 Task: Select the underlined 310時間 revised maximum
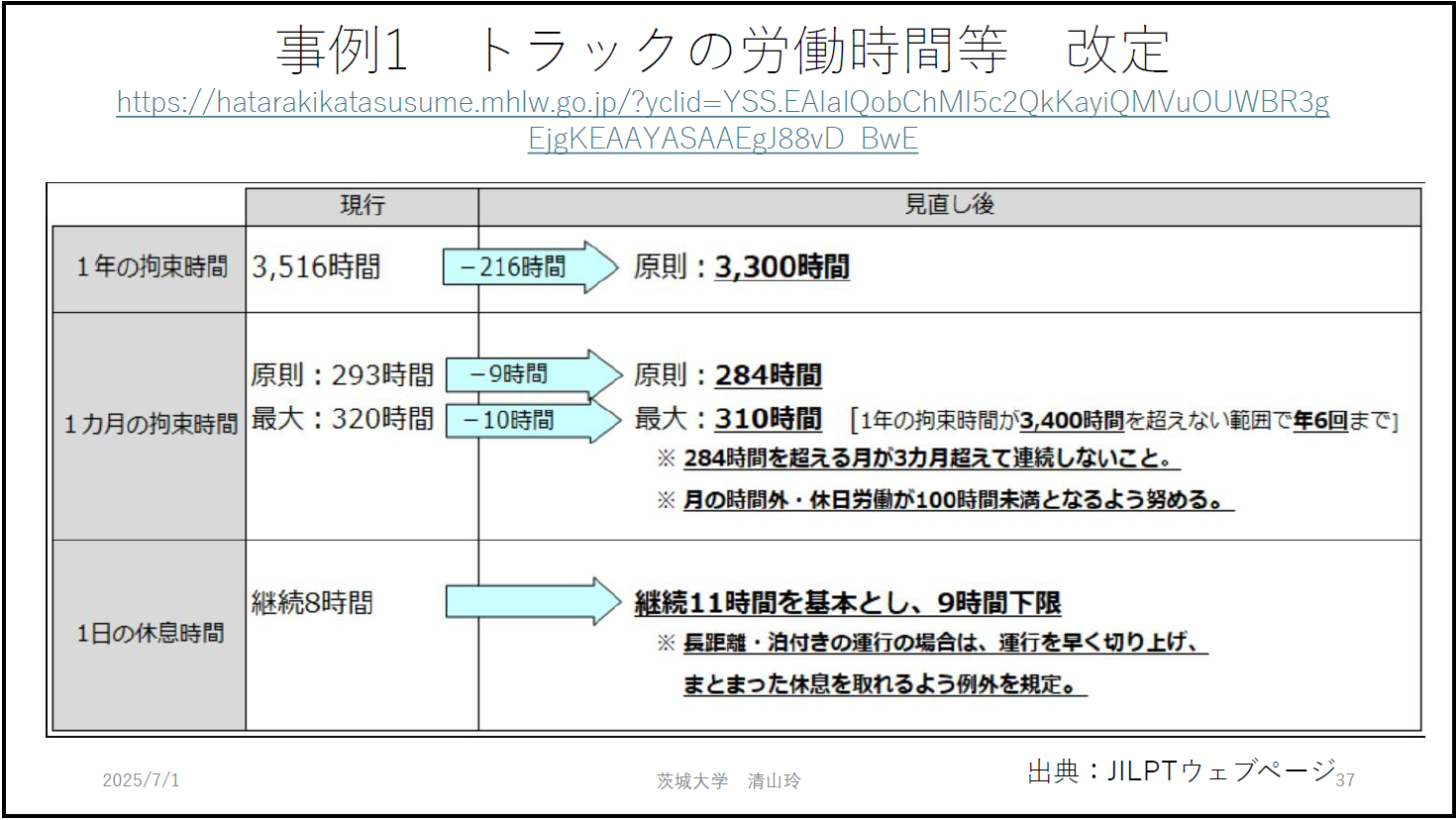pyautogui.click(x=768, y=419)
